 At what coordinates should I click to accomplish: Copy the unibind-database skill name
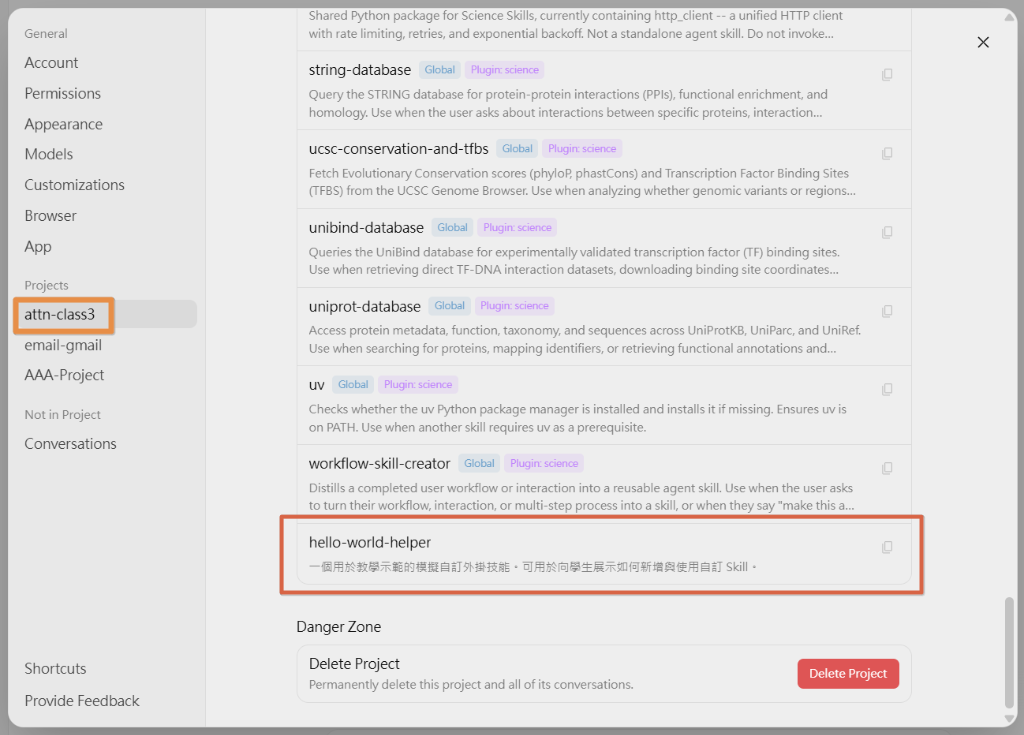click(x=887, y=233)
